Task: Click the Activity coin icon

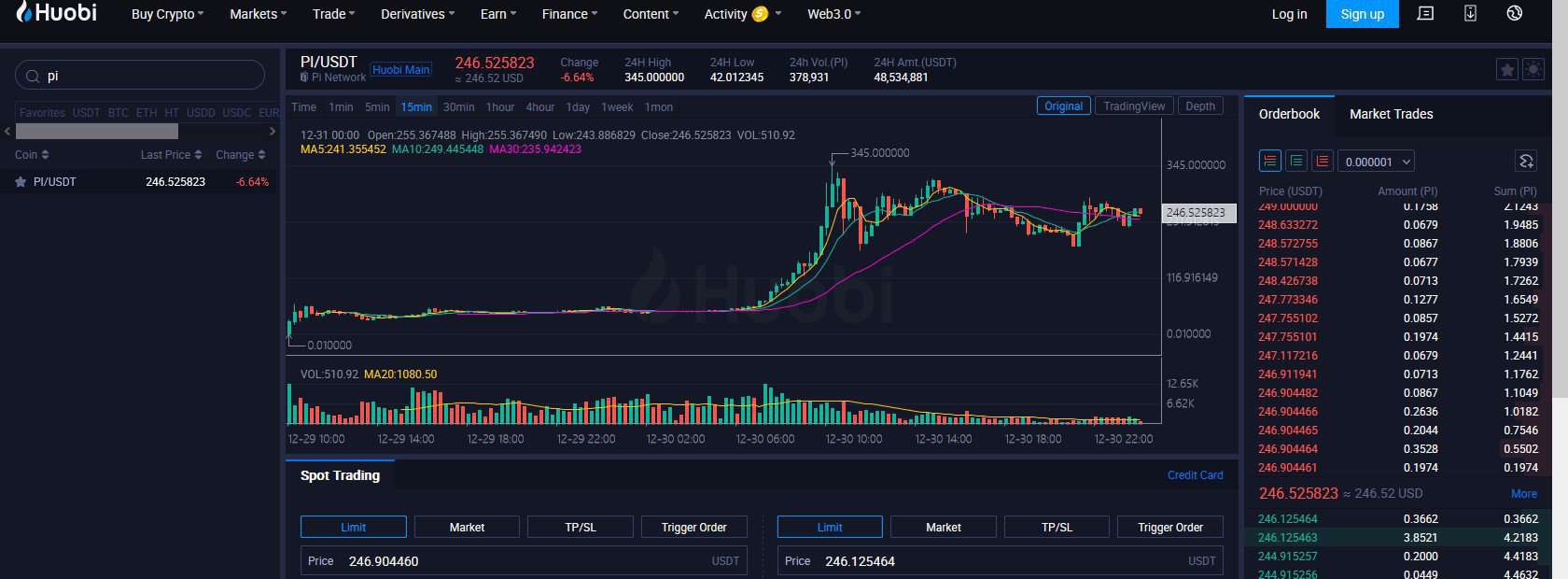Action: tap(760, 14)
